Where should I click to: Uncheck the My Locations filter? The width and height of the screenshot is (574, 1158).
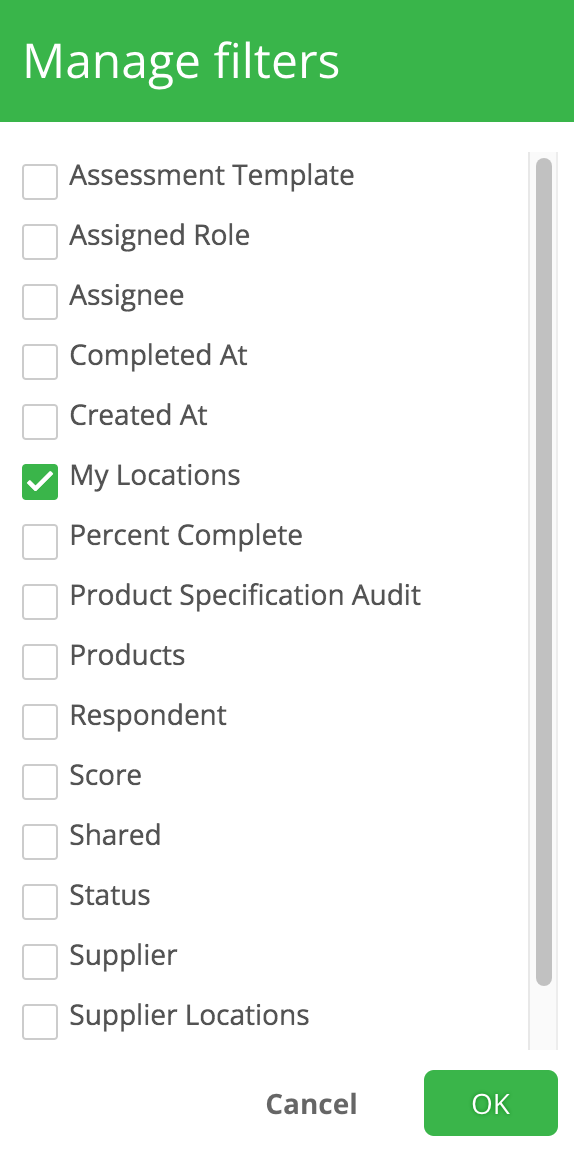(40, 482)
